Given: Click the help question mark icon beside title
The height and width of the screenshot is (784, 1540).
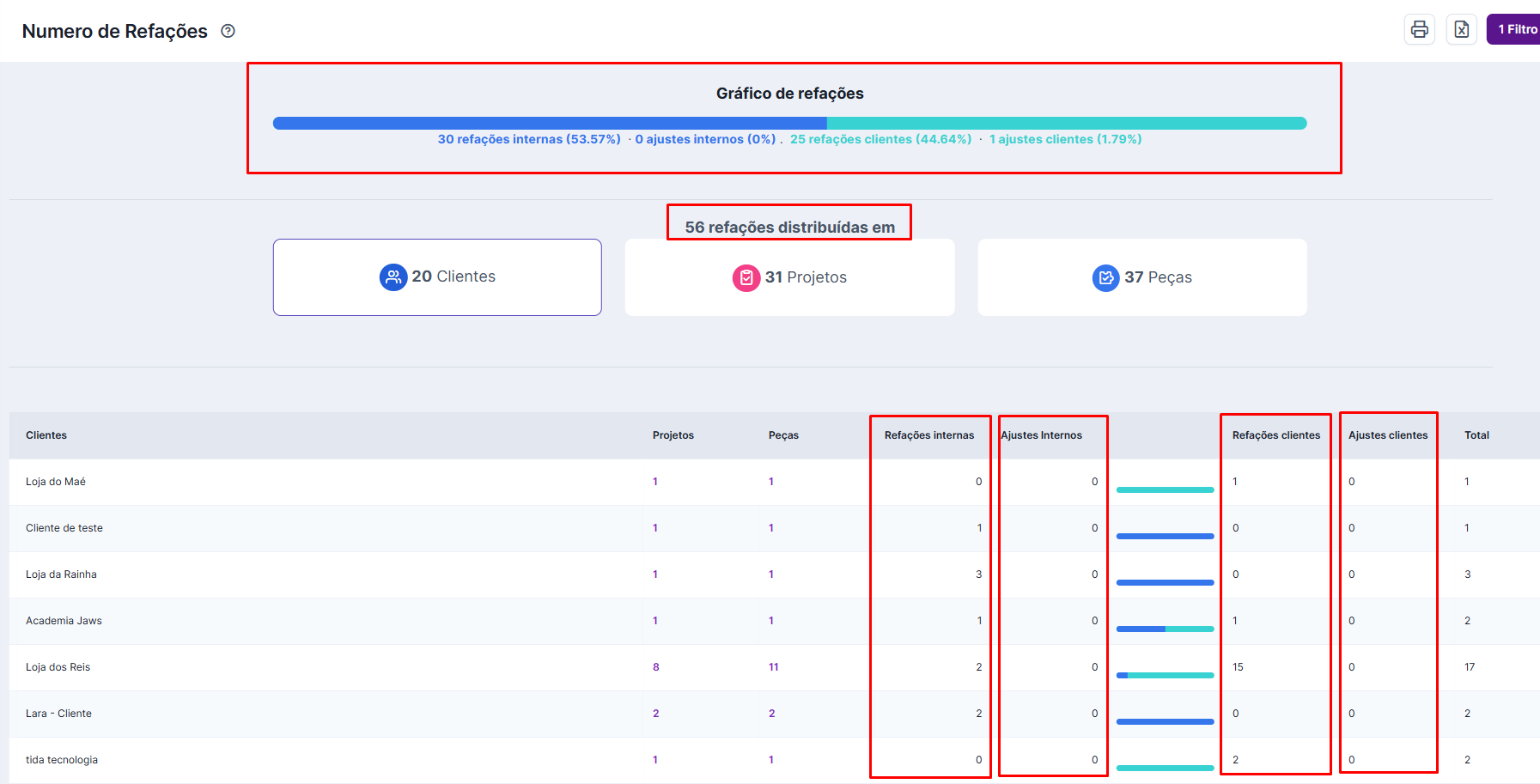Looking at the screenshot, I should pos(228,31).
